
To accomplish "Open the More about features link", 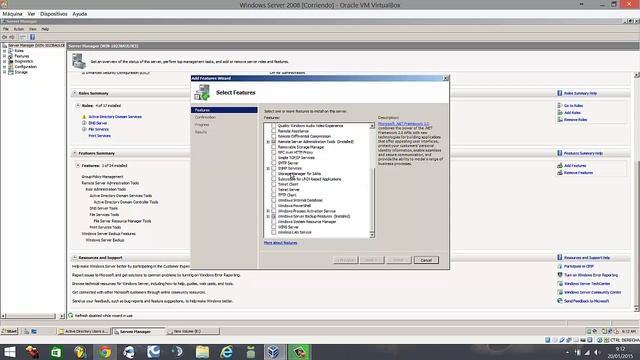I will pyautogui.click(x=280, y=243).
